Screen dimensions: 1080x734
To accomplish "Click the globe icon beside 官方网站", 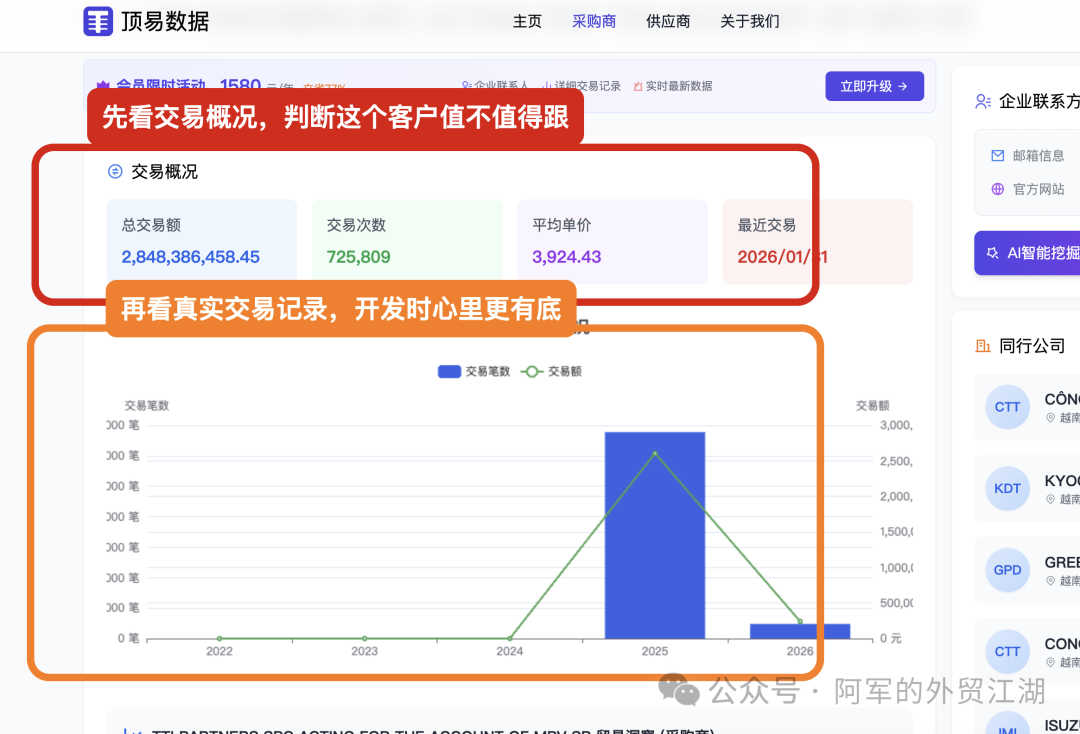I will click(x=997, y=189).
